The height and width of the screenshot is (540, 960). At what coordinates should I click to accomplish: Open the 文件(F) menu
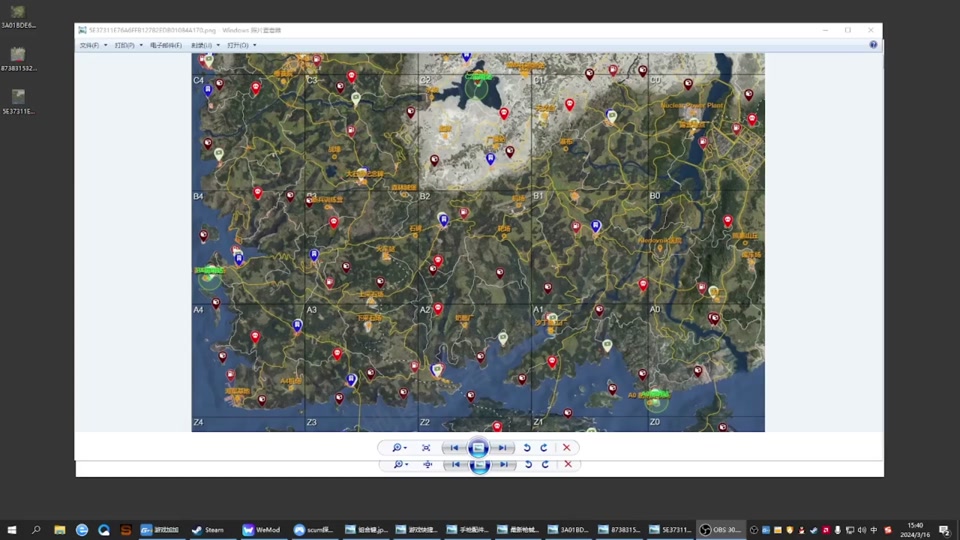(91, 45)
